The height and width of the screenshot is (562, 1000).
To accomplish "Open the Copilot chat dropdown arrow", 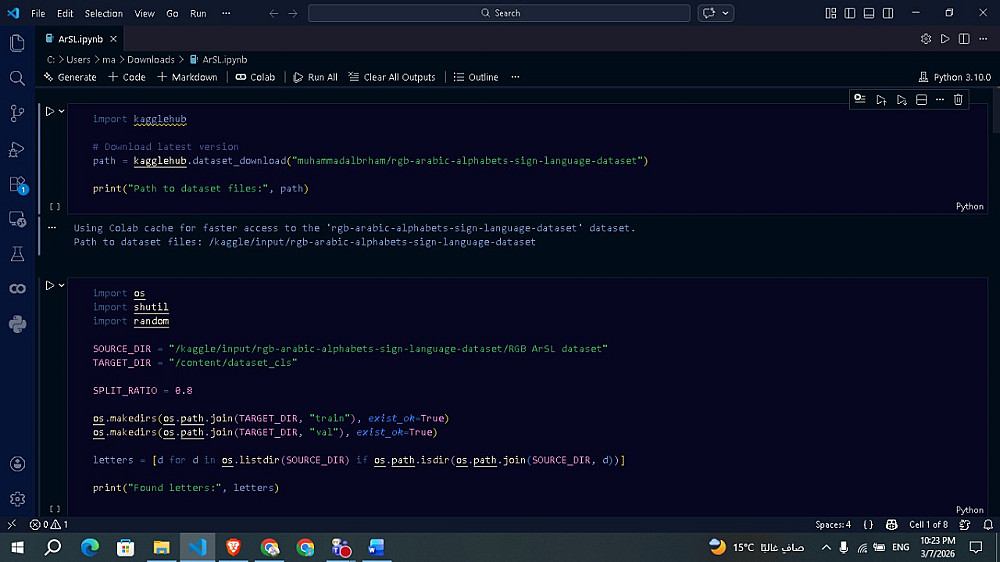I will 726,13.
